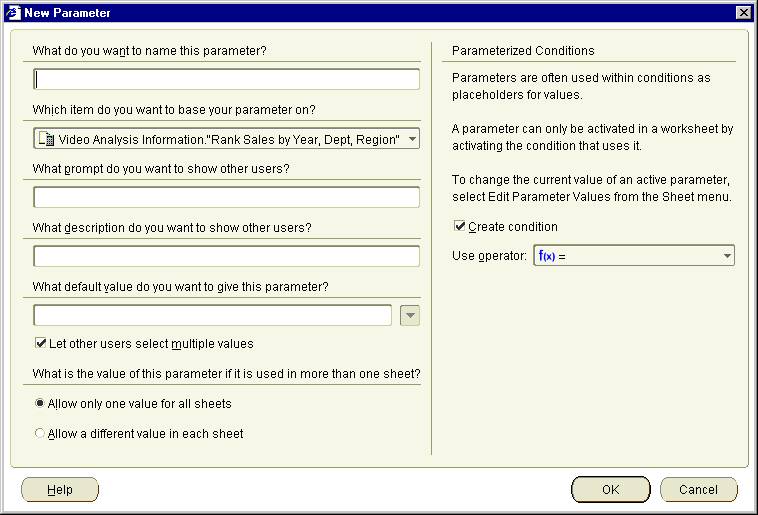Open the default value list arrow button
758x515 pixels.
pos(410,315)
